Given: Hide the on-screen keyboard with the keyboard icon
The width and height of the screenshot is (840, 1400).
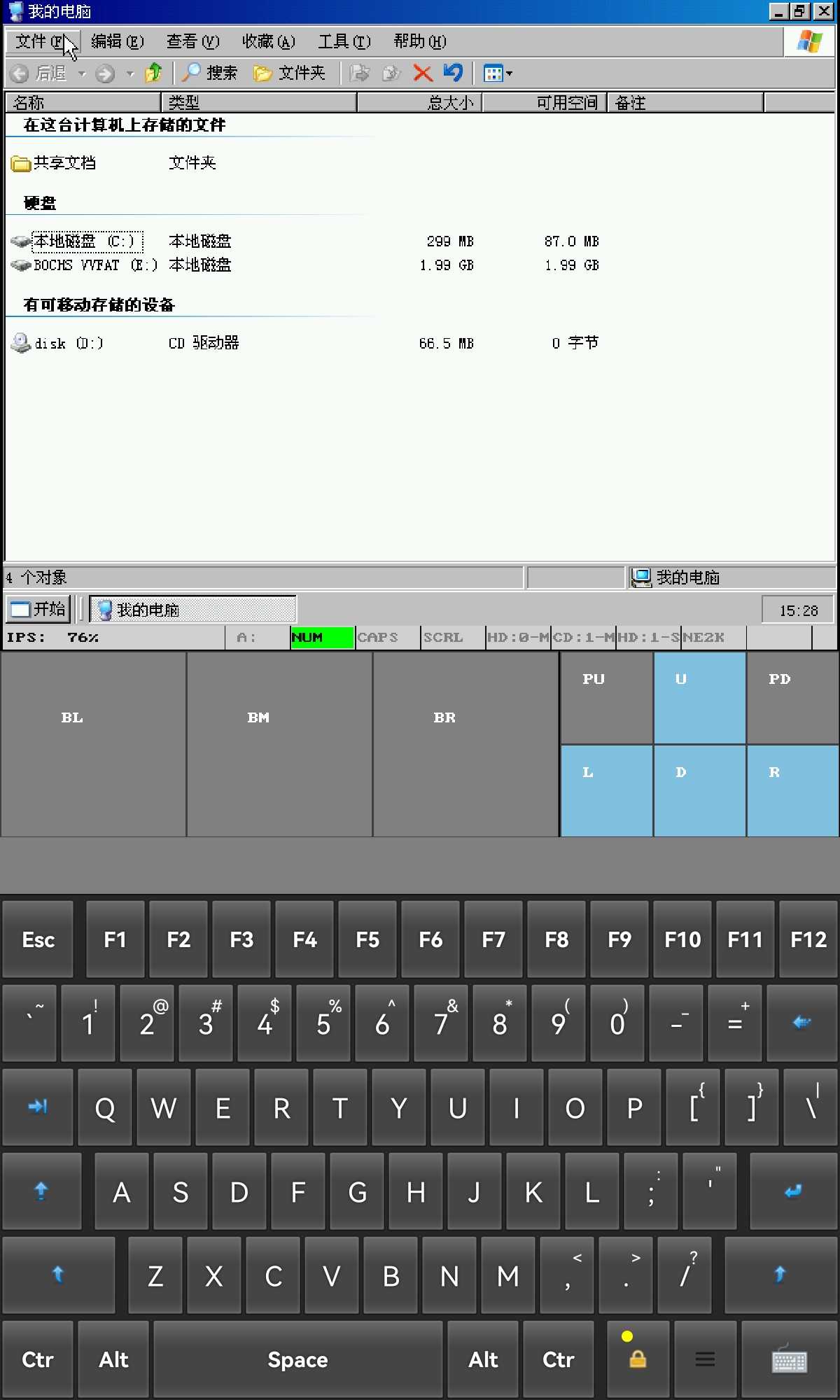Looking at the screenshot, I should [789, 1359].
